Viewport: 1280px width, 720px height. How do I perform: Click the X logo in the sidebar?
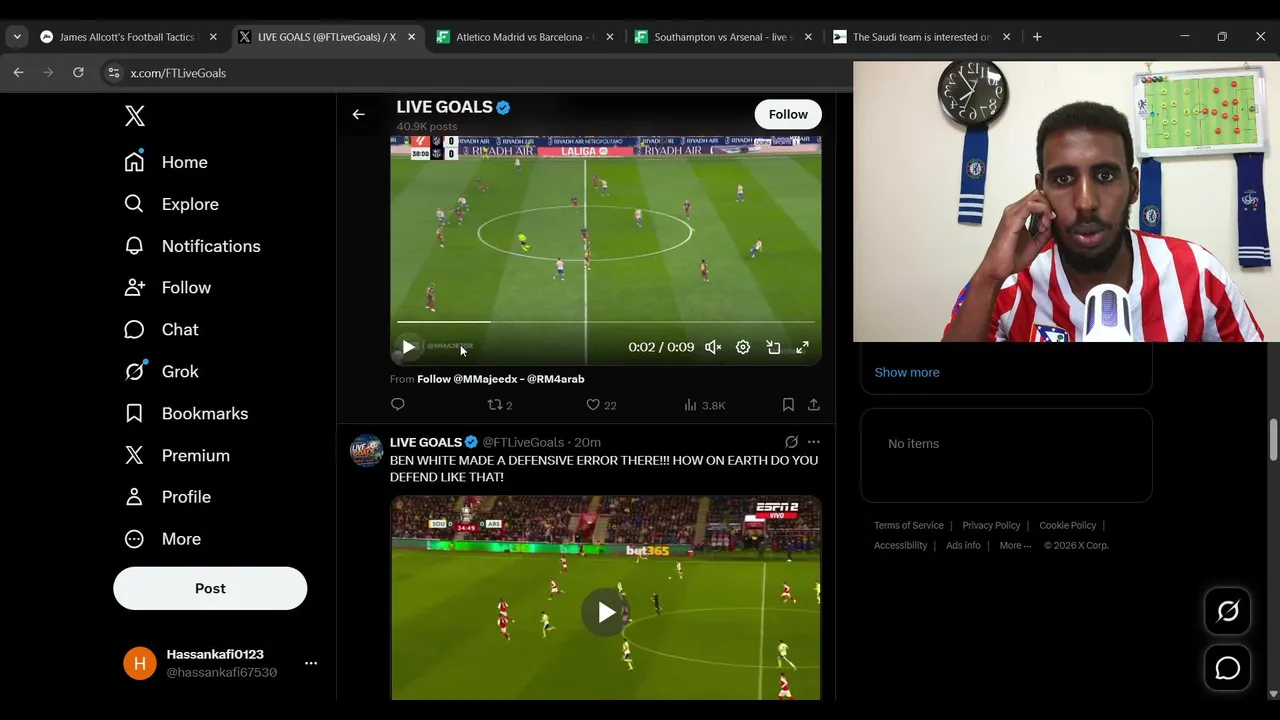point(135,116)
